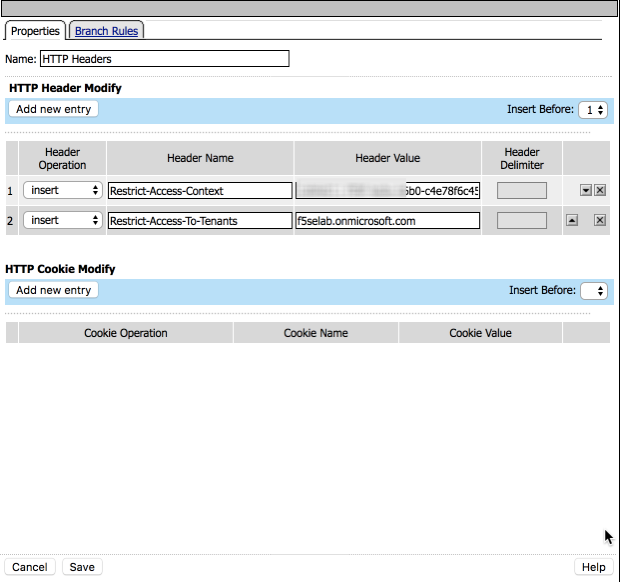Click the Name field containing HTTP Headers

tap(164, 59)
